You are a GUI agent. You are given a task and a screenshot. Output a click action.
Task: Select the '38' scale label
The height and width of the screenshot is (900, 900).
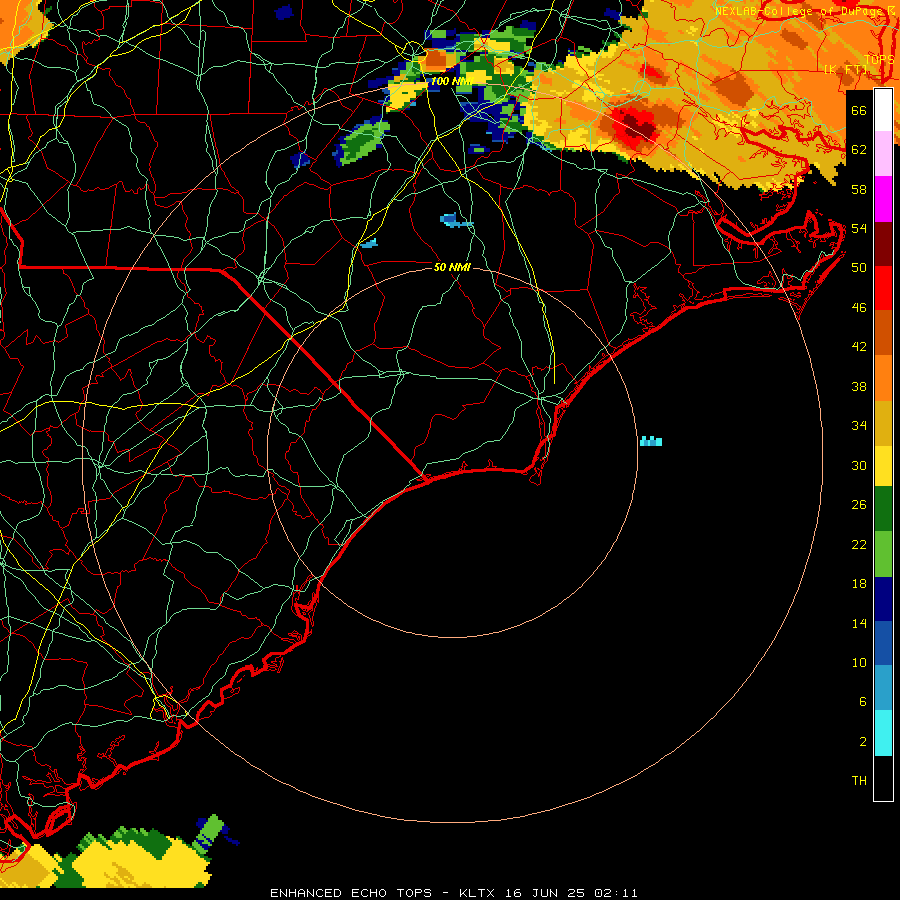click(x=859, y=386)
